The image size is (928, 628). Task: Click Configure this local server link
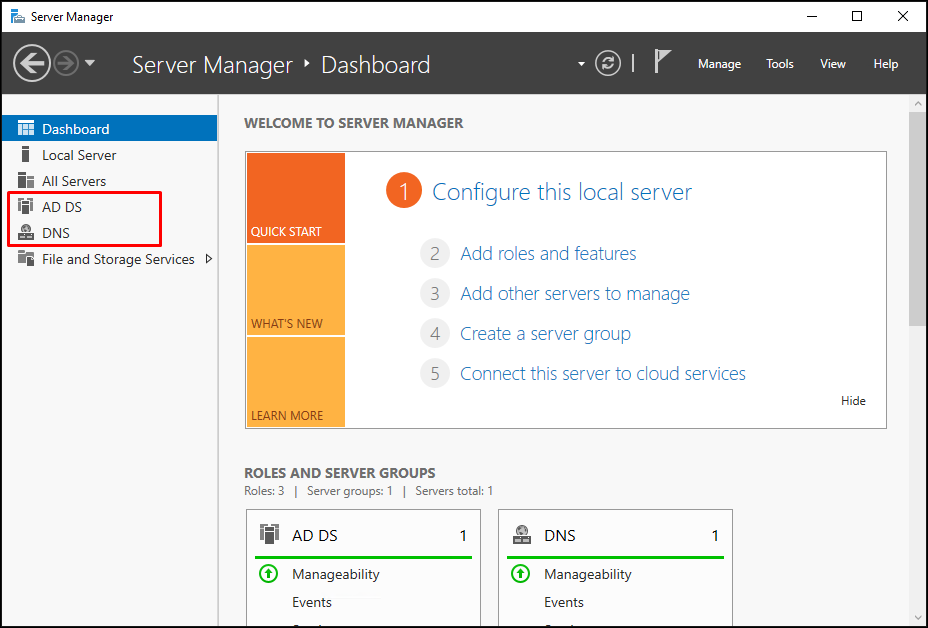(x=562, y=192)
